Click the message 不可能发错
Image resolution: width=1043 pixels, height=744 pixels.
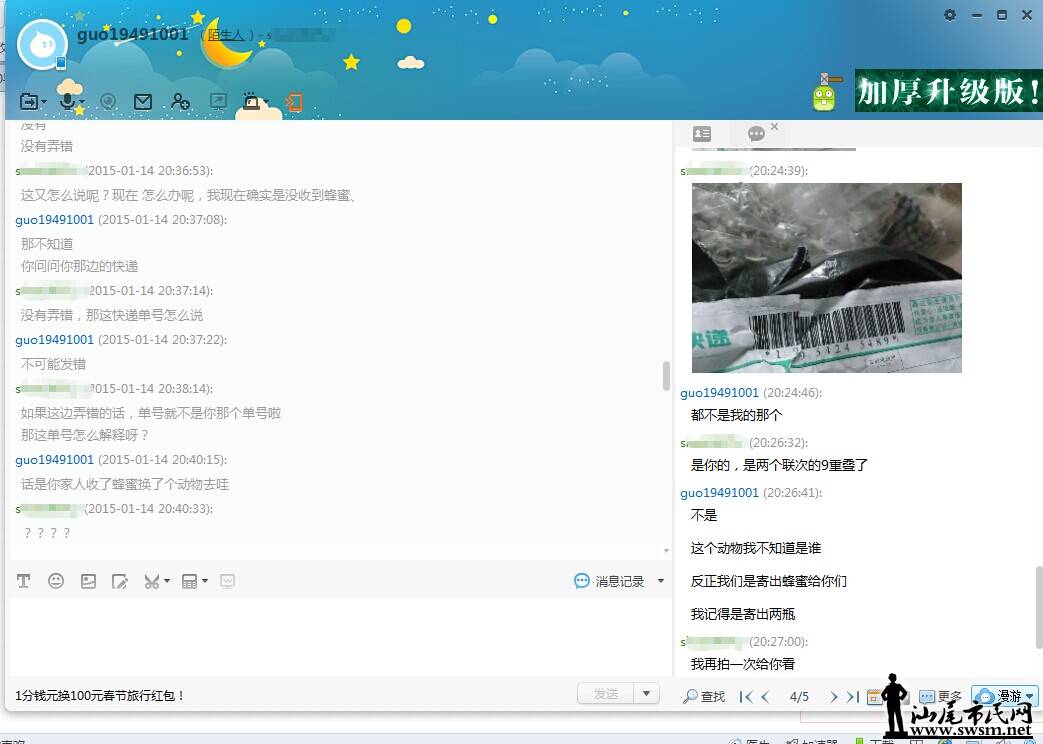(53, 364)
